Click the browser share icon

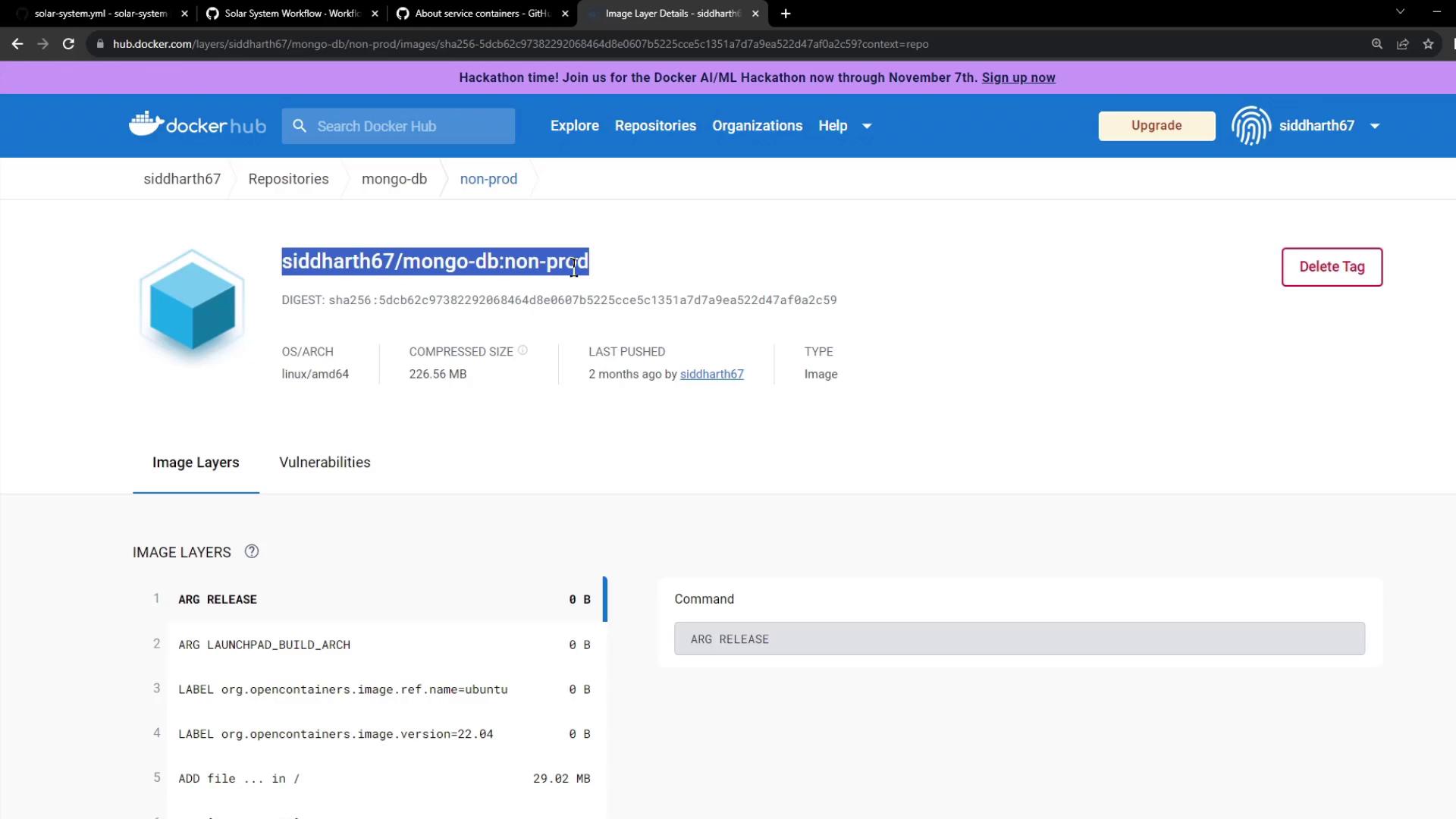pyautogui.click(x=1402, y=44)
